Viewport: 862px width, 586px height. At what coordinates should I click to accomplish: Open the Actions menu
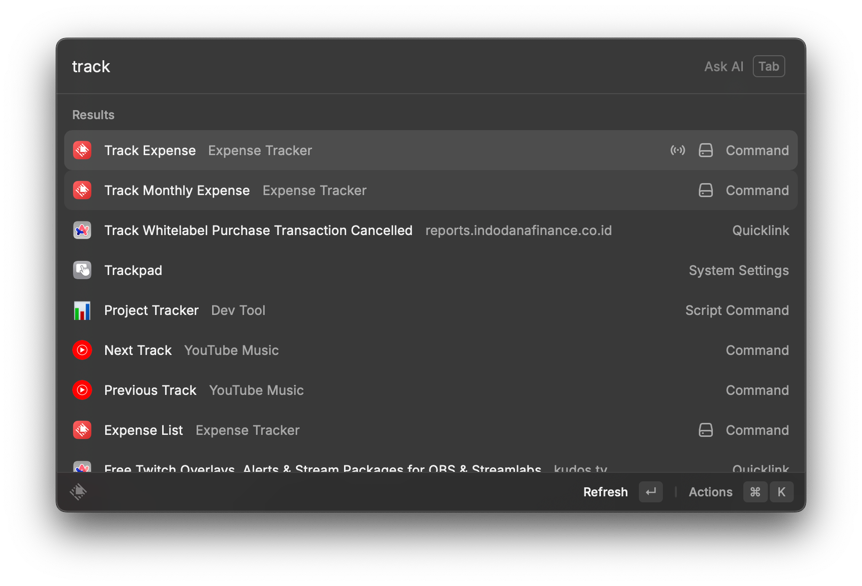pyautogui.click(x=710, y=491)
